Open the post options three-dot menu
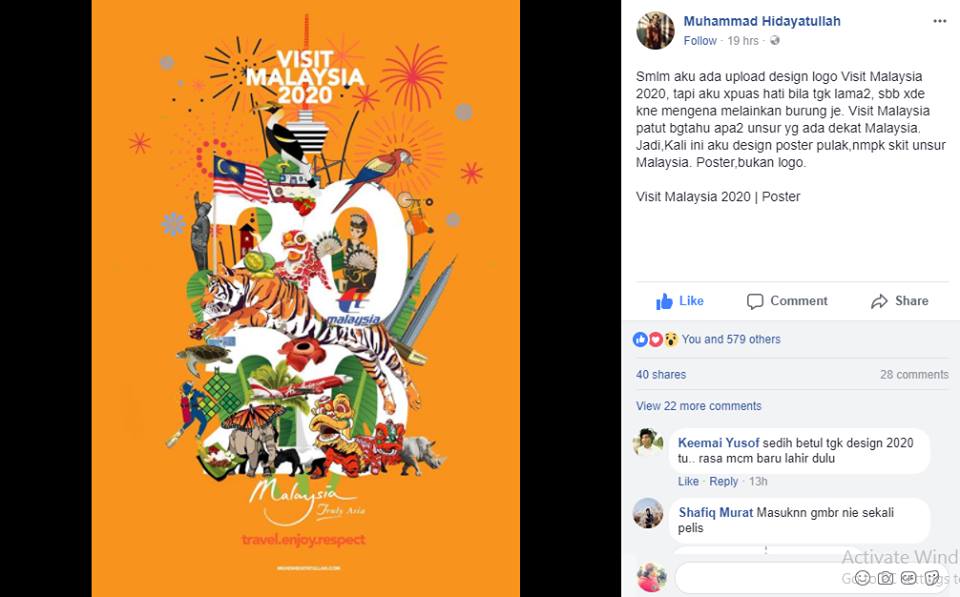The width and height of the screenshot is (960, 597). (x=940, y=21)
